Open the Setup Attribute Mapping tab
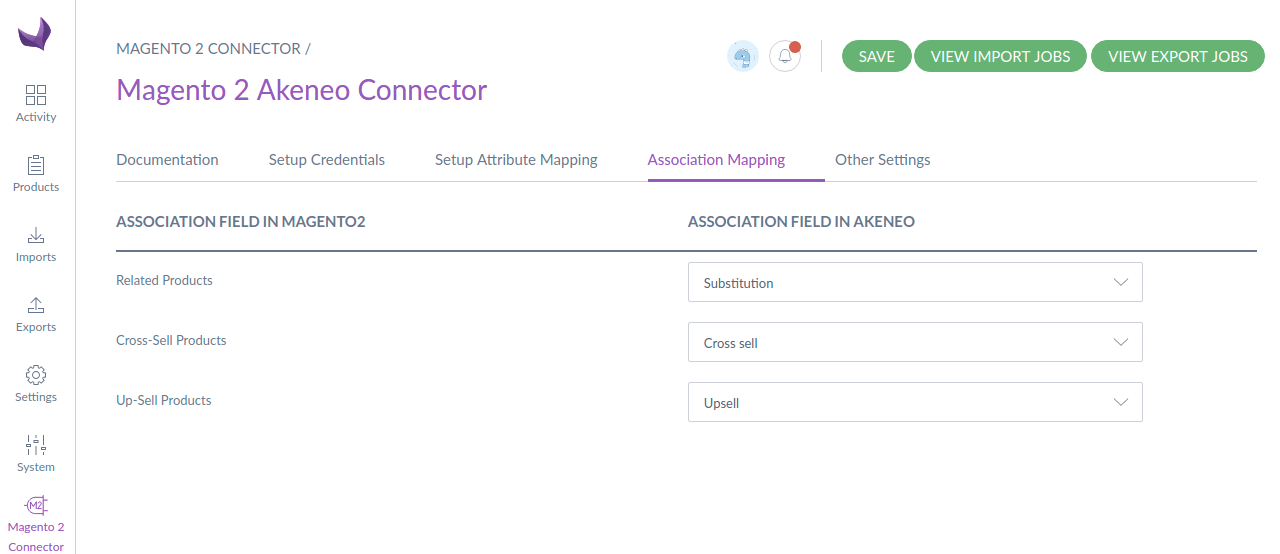This screenshot has width=1280, height=554. (516, 160)
